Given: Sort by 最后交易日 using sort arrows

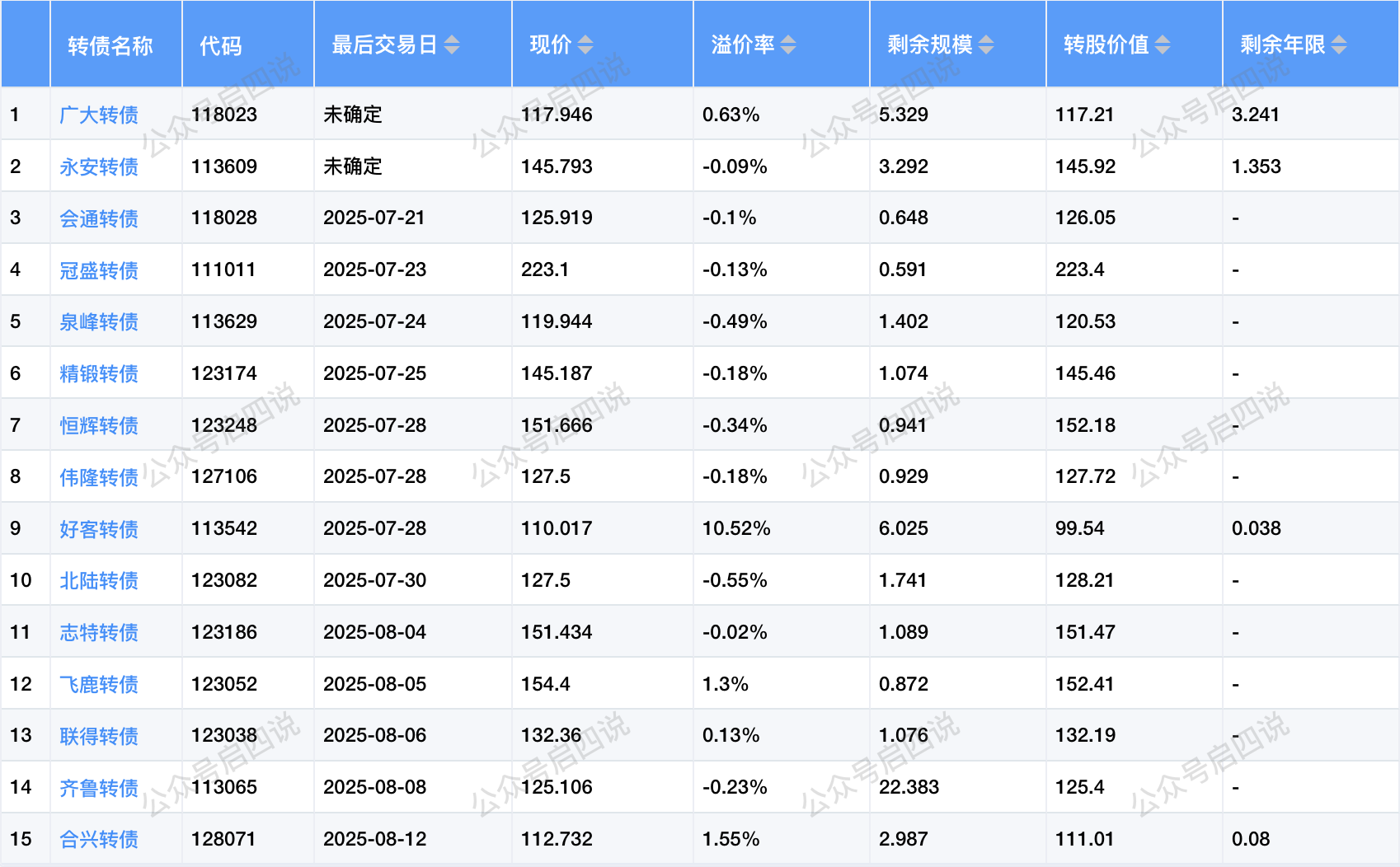Looking at the screenshot, I should [452, 45].
